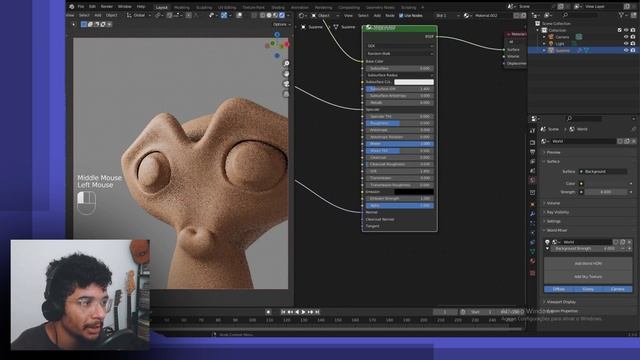This screenshot has width=640, height=360.
Task: Click Add World HDRI button
Action: 588,264
